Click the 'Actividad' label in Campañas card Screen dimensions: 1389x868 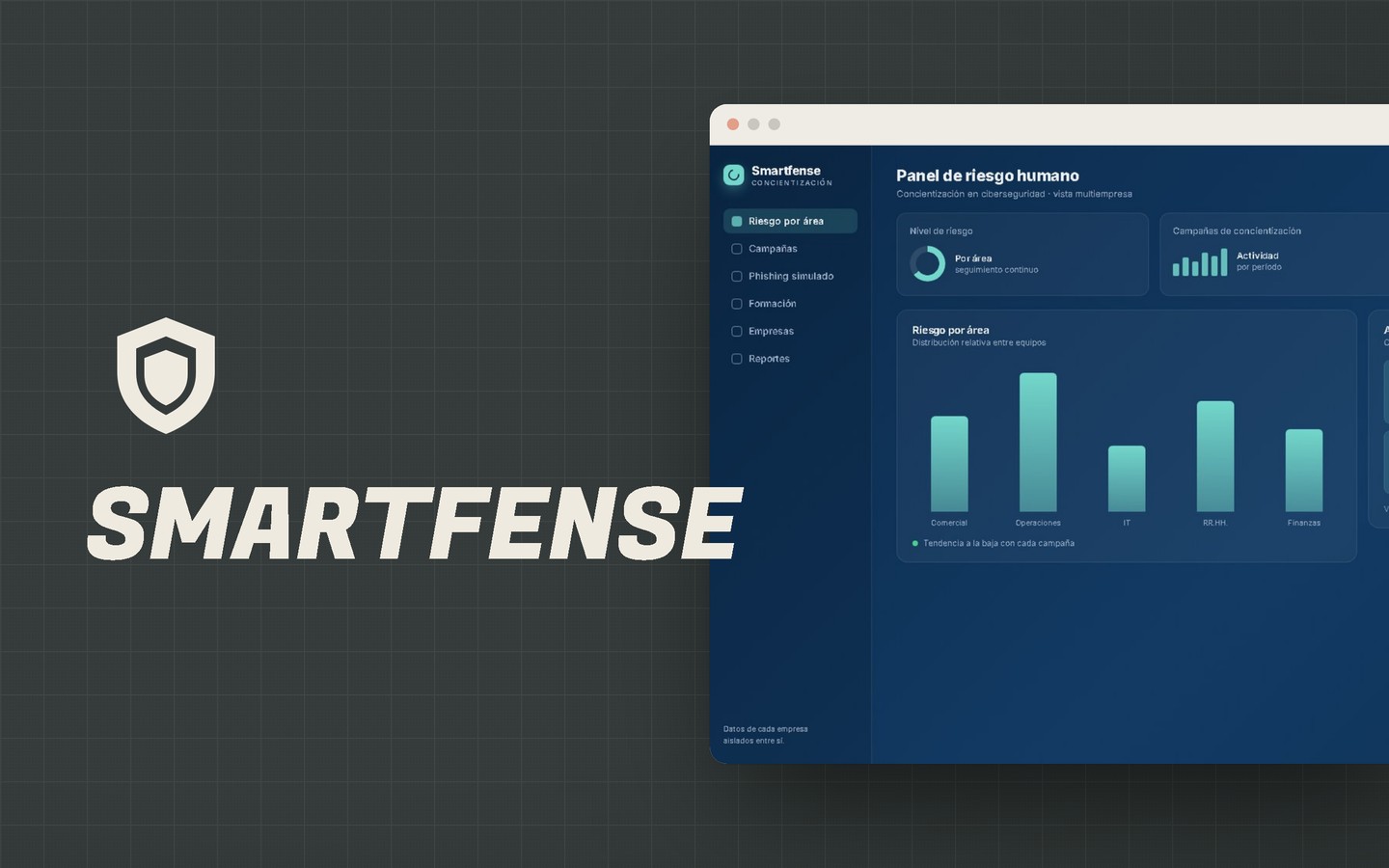pos(1258,256)
